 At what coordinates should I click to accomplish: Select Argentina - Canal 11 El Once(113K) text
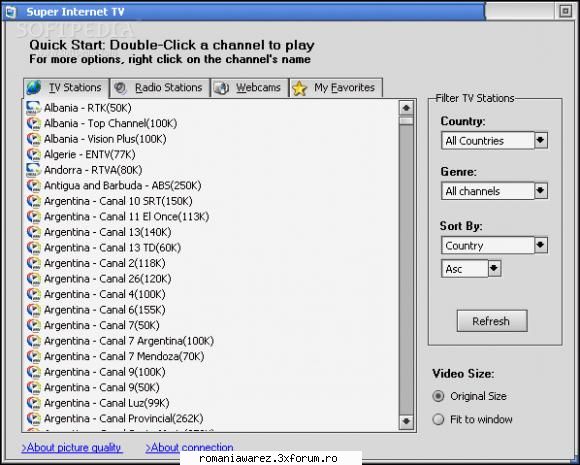127,217
